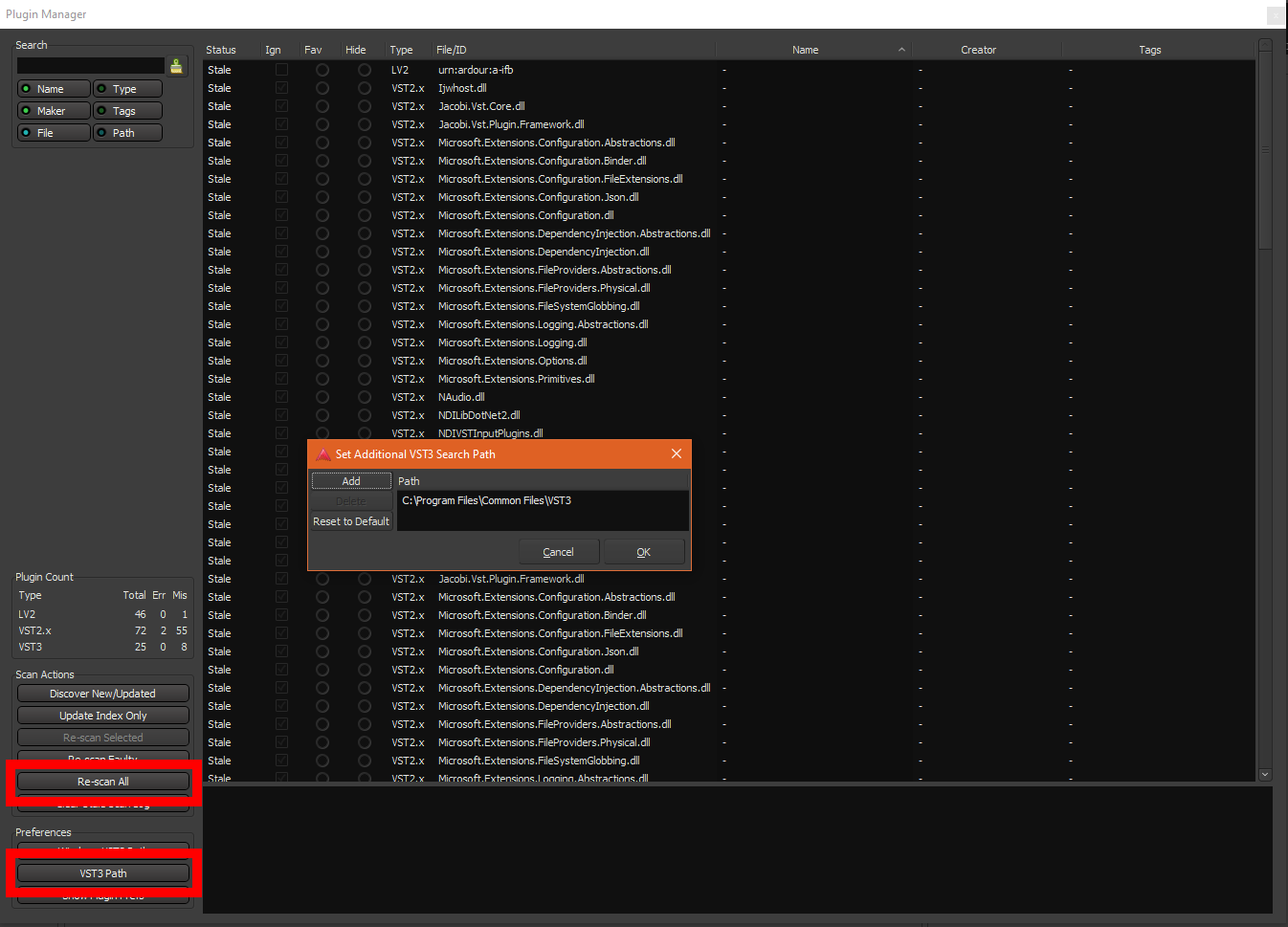
Task: Check the Ign box for urn:ardour:a-ifb
Action: (x=281, y=70)
